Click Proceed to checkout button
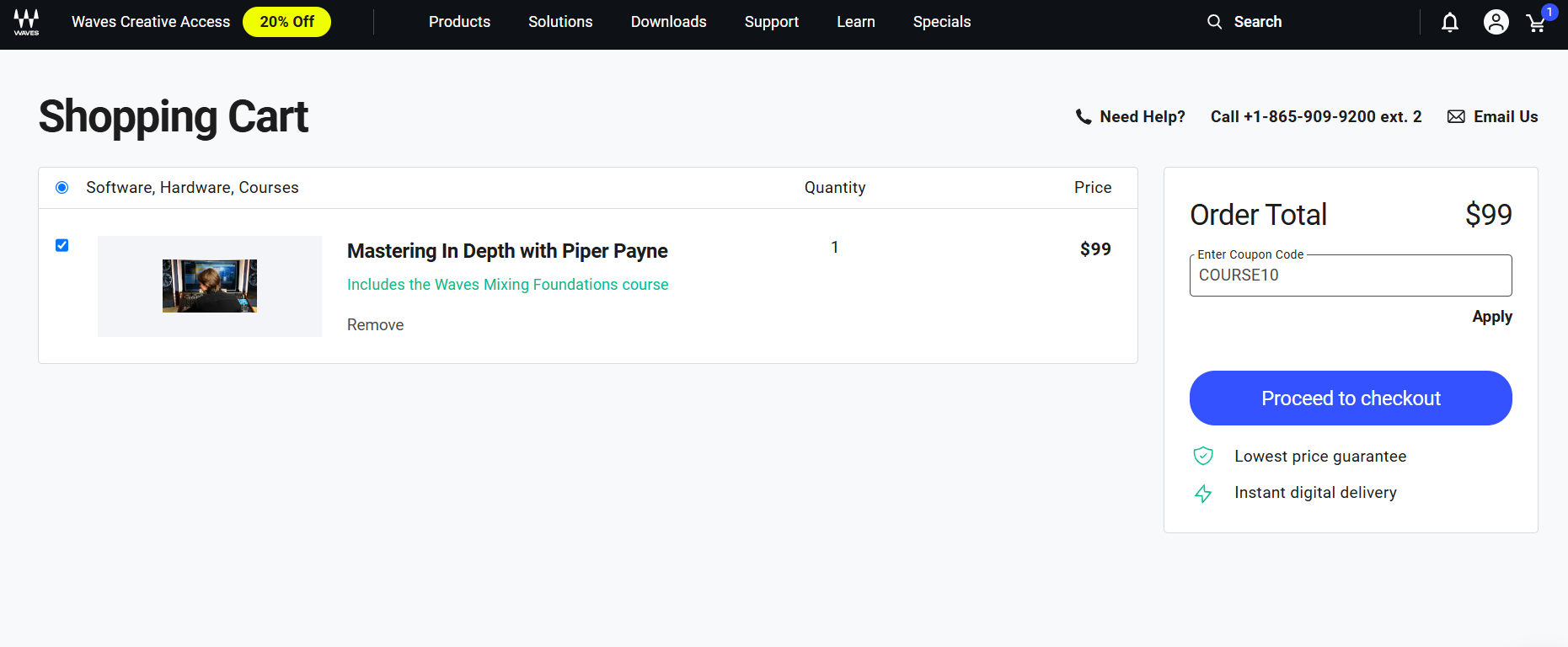This screenshot has width=1568, height=647. coord(1351,398)
